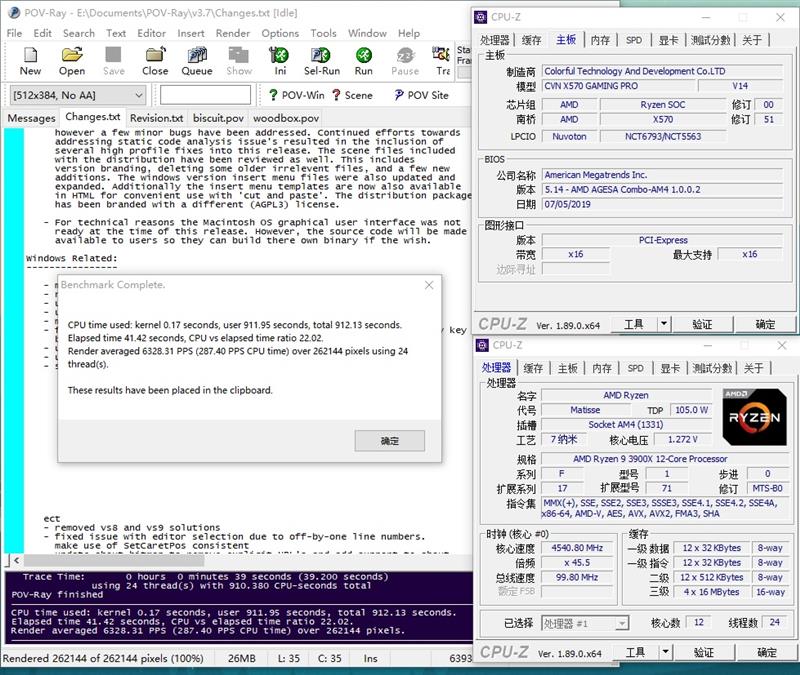Viewport: 800px width, 675px height.
Task: Click the New file toolbar icon
Action: (30, 60)
